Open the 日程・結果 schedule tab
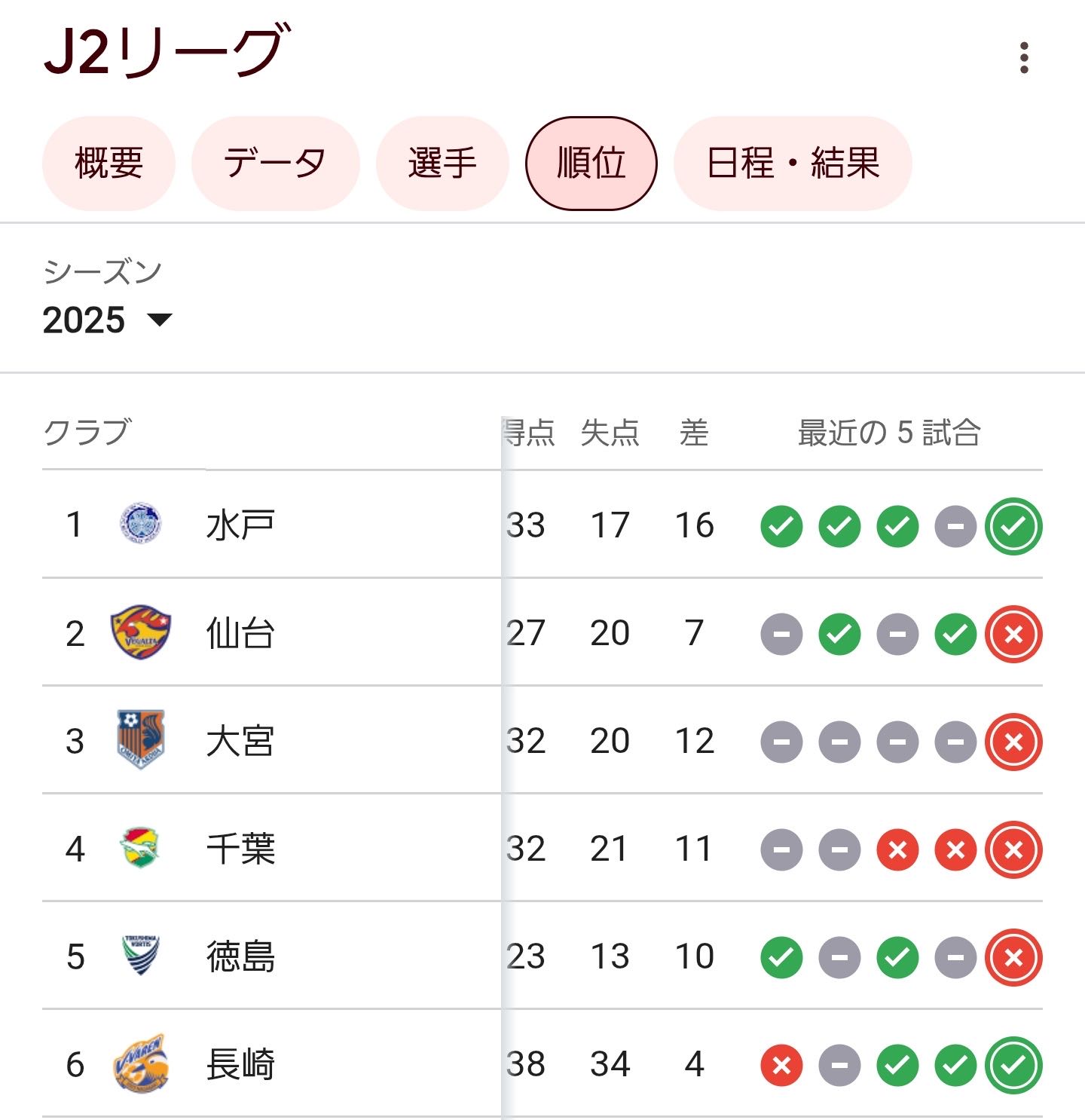The width and height of the screenshot is (1085, 1120). (793, 163)
